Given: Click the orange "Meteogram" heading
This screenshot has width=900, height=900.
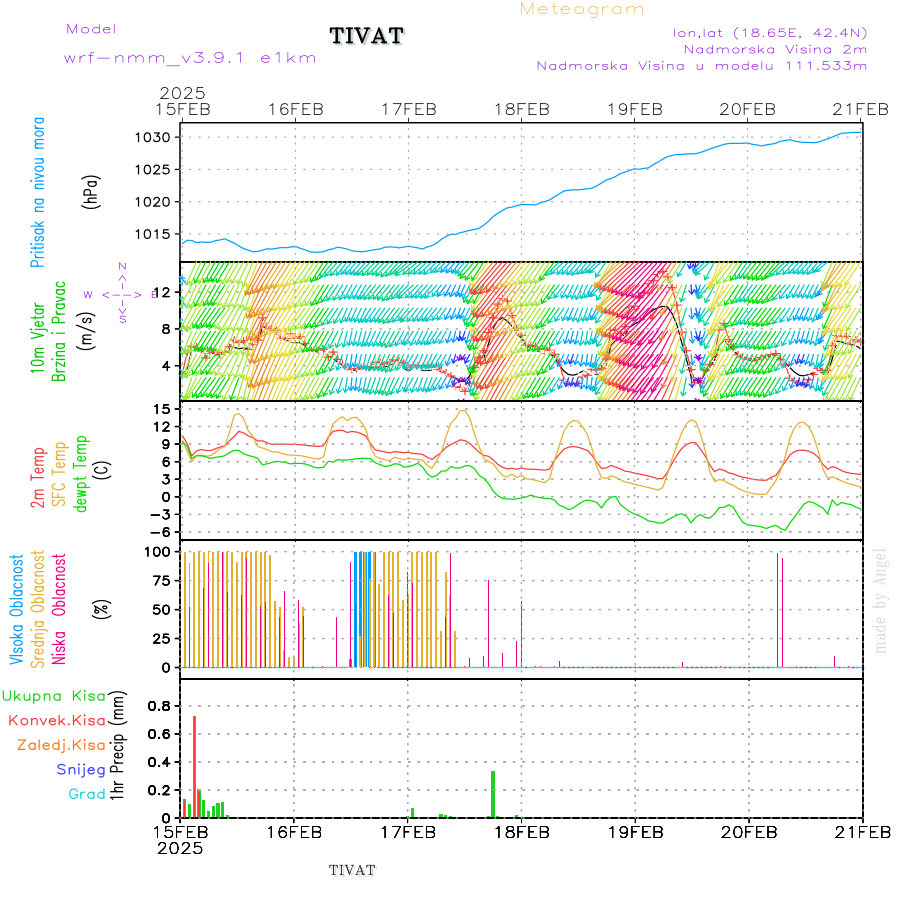Looking at the screenshot, I should tap(581, 9).
